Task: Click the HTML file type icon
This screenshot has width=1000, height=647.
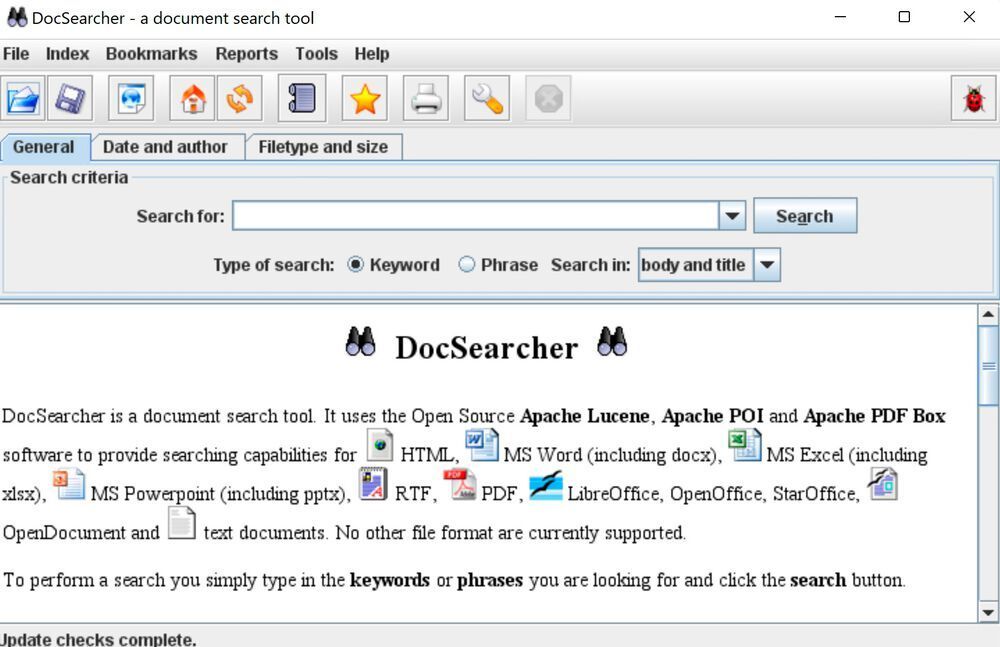Action: tap(380, 445)
